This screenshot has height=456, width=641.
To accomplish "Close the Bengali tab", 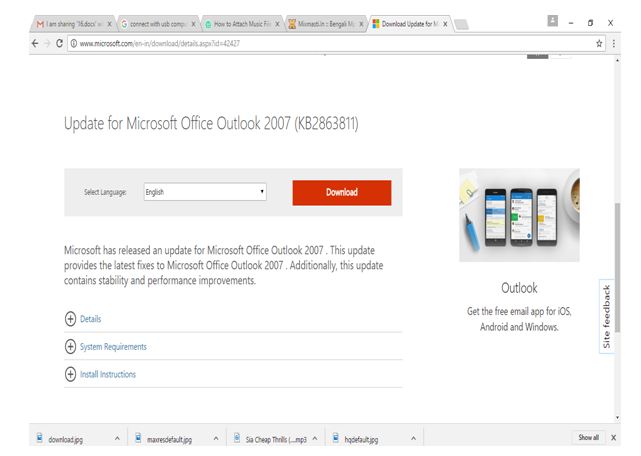I will 361,24.
